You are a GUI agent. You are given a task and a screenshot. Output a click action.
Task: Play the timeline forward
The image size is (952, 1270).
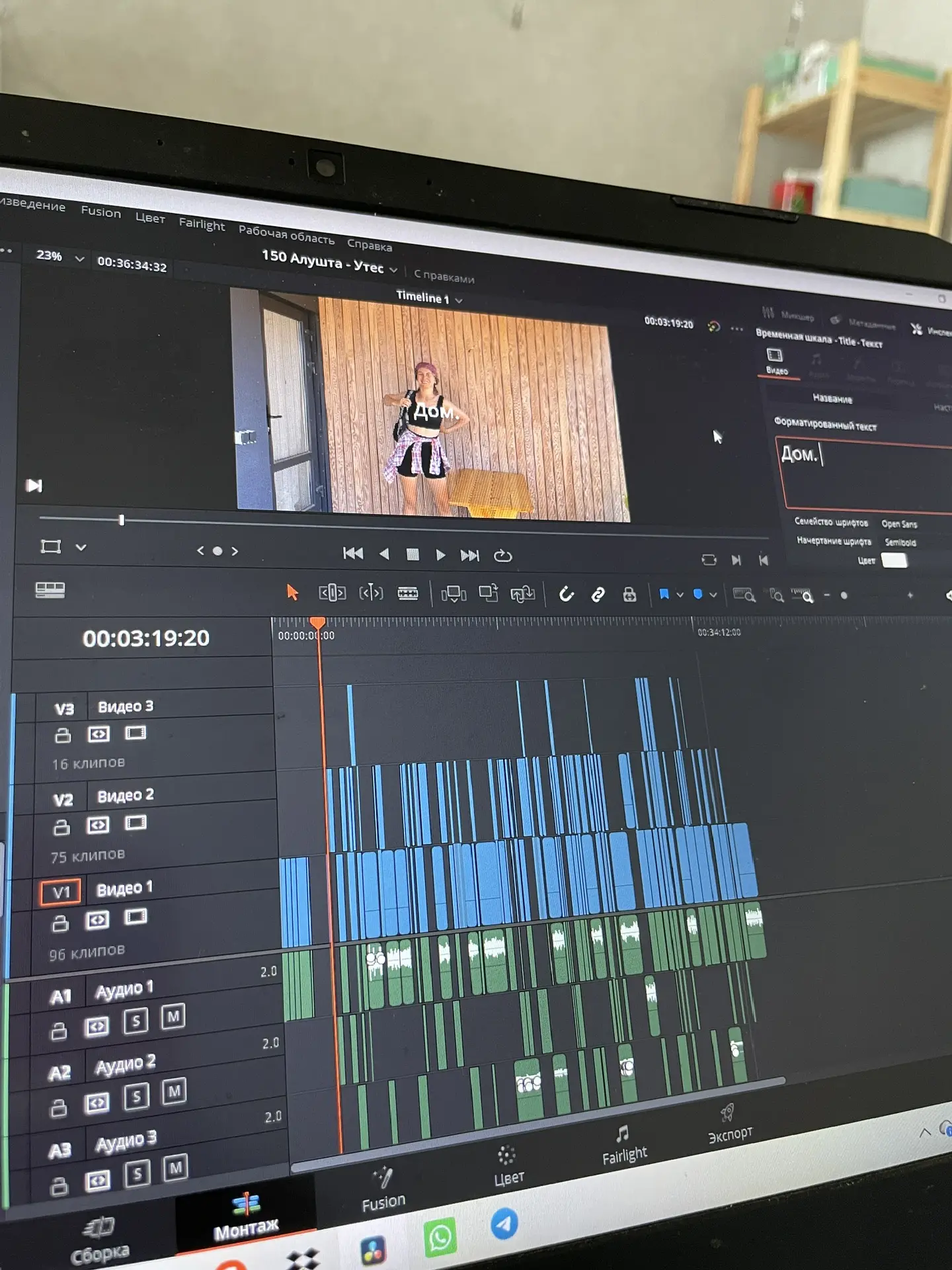pos(440,555)
